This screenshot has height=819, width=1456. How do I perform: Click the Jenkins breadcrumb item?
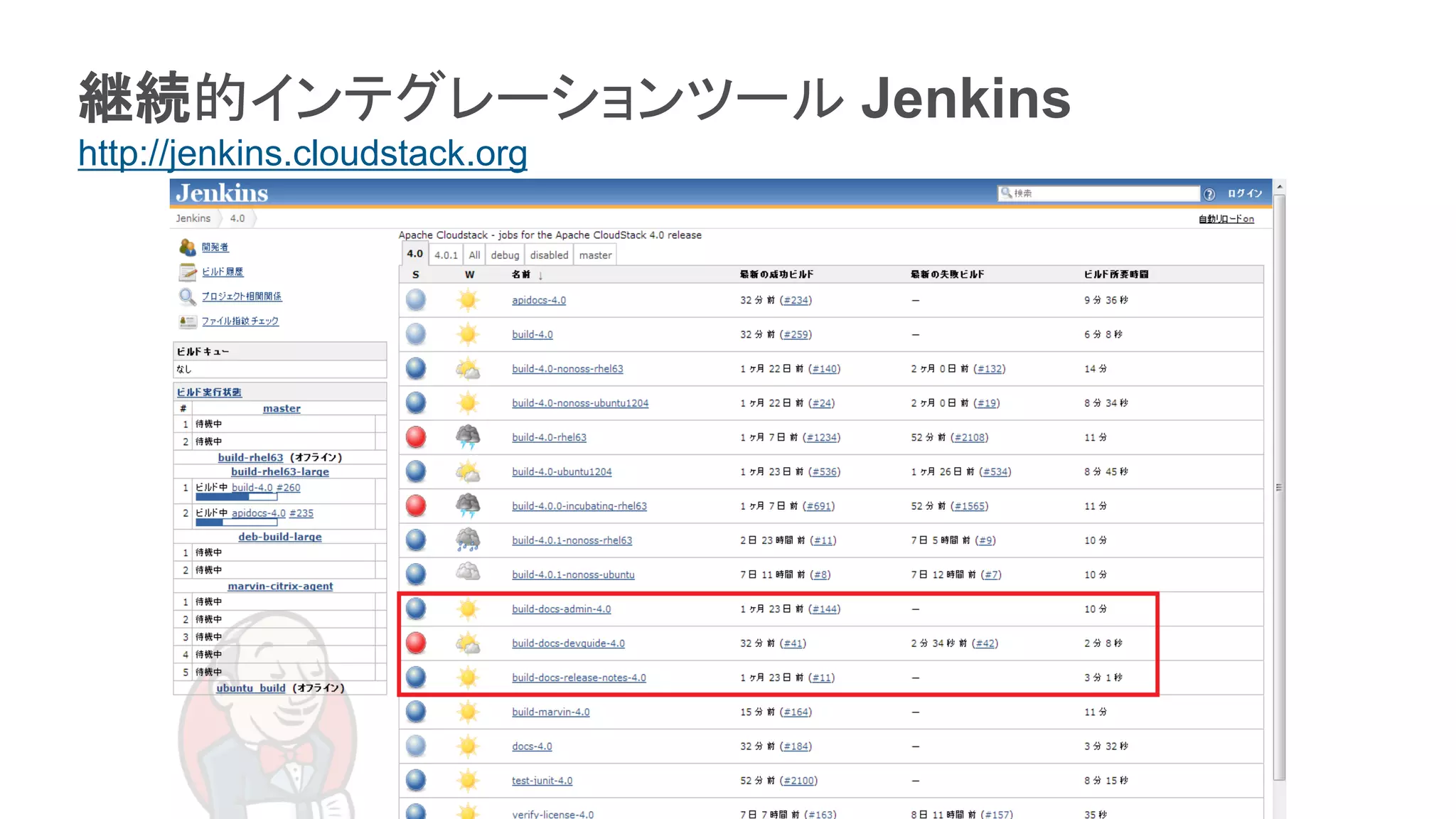[193, 218]
